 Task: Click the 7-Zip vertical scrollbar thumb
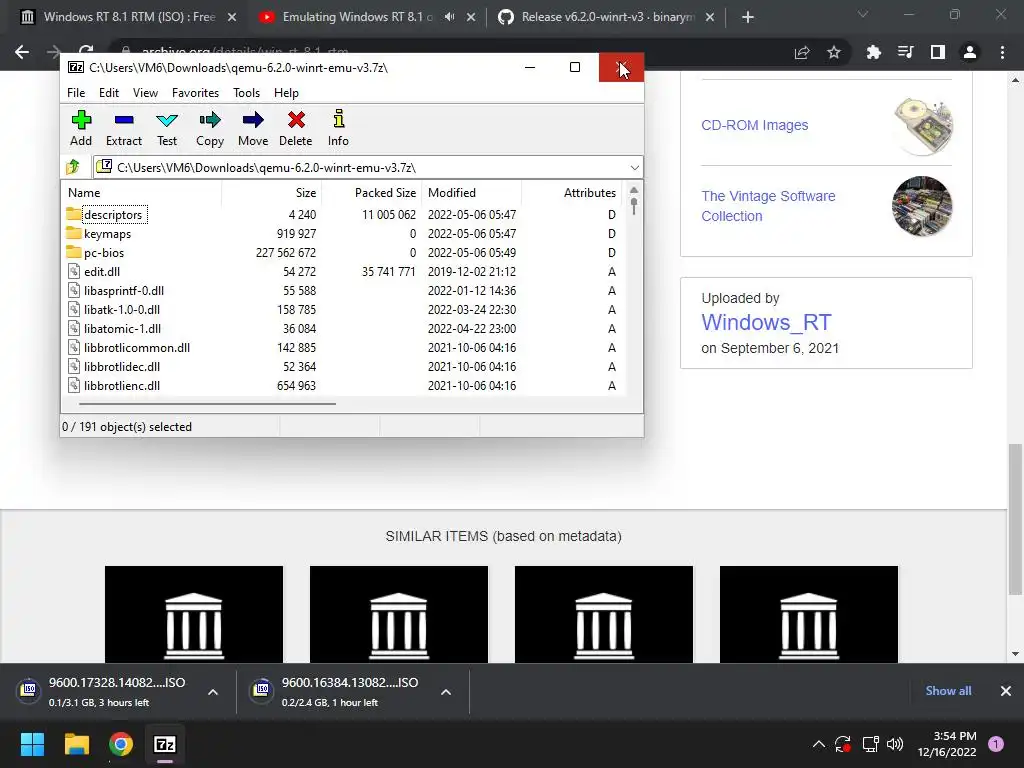coord(633,205)
